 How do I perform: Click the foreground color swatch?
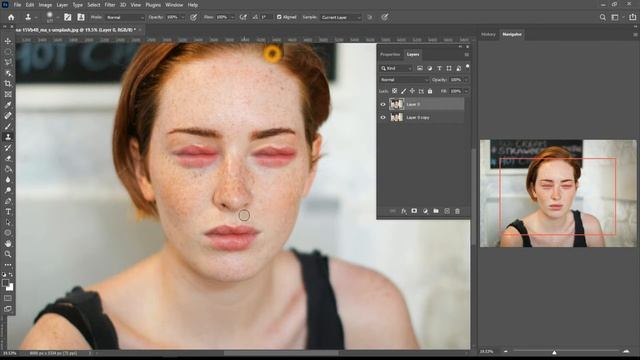coord(5,282)
